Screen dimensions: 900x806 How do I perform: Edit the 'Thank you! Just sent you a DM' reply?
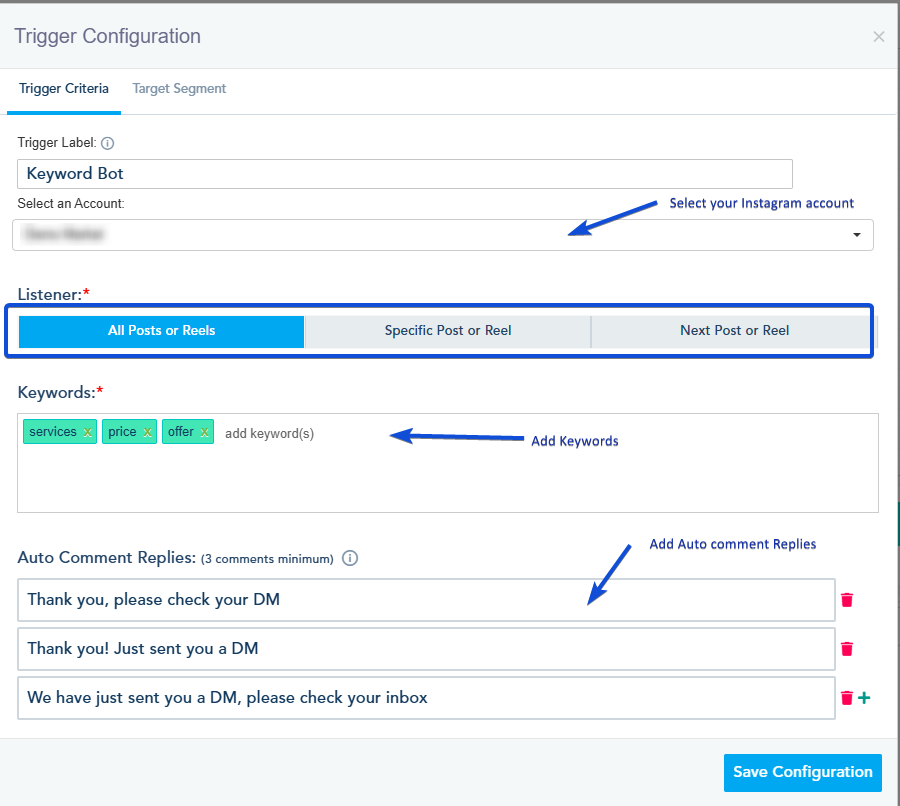tap(426, 649)
